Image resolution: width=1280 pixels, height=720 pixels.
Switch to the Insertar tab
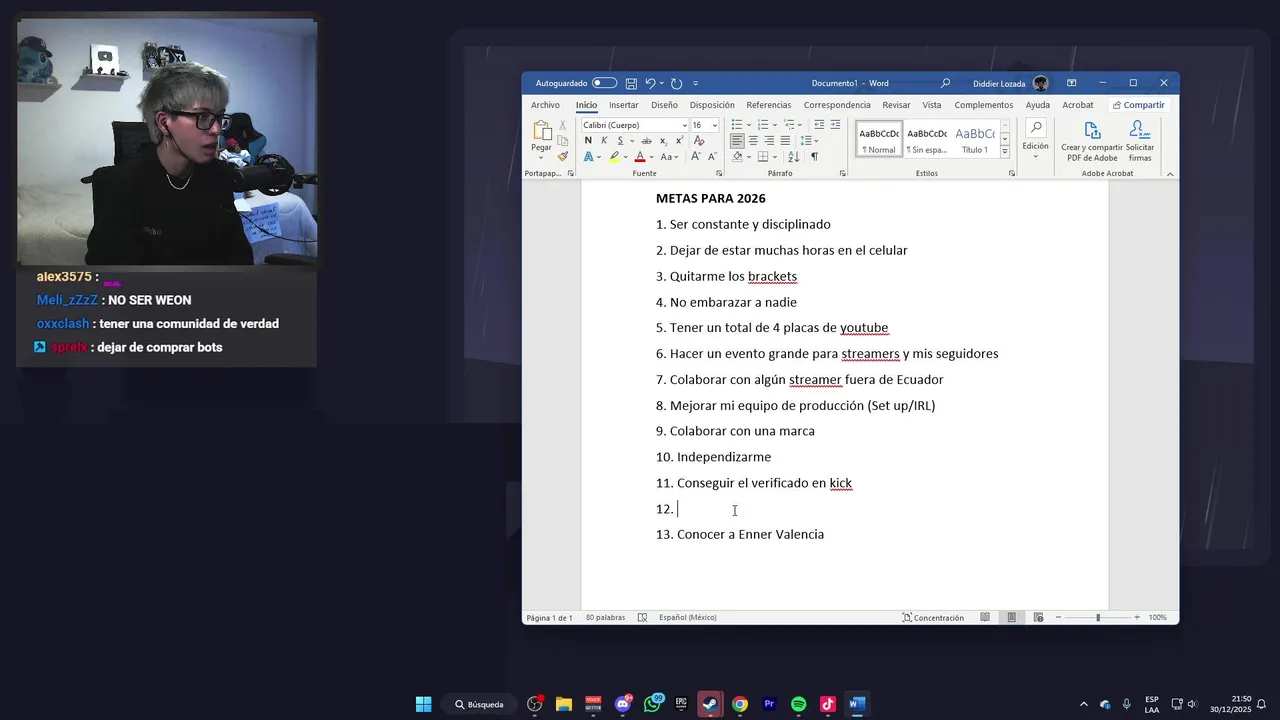pyautogui.click(x=623, y=105)
